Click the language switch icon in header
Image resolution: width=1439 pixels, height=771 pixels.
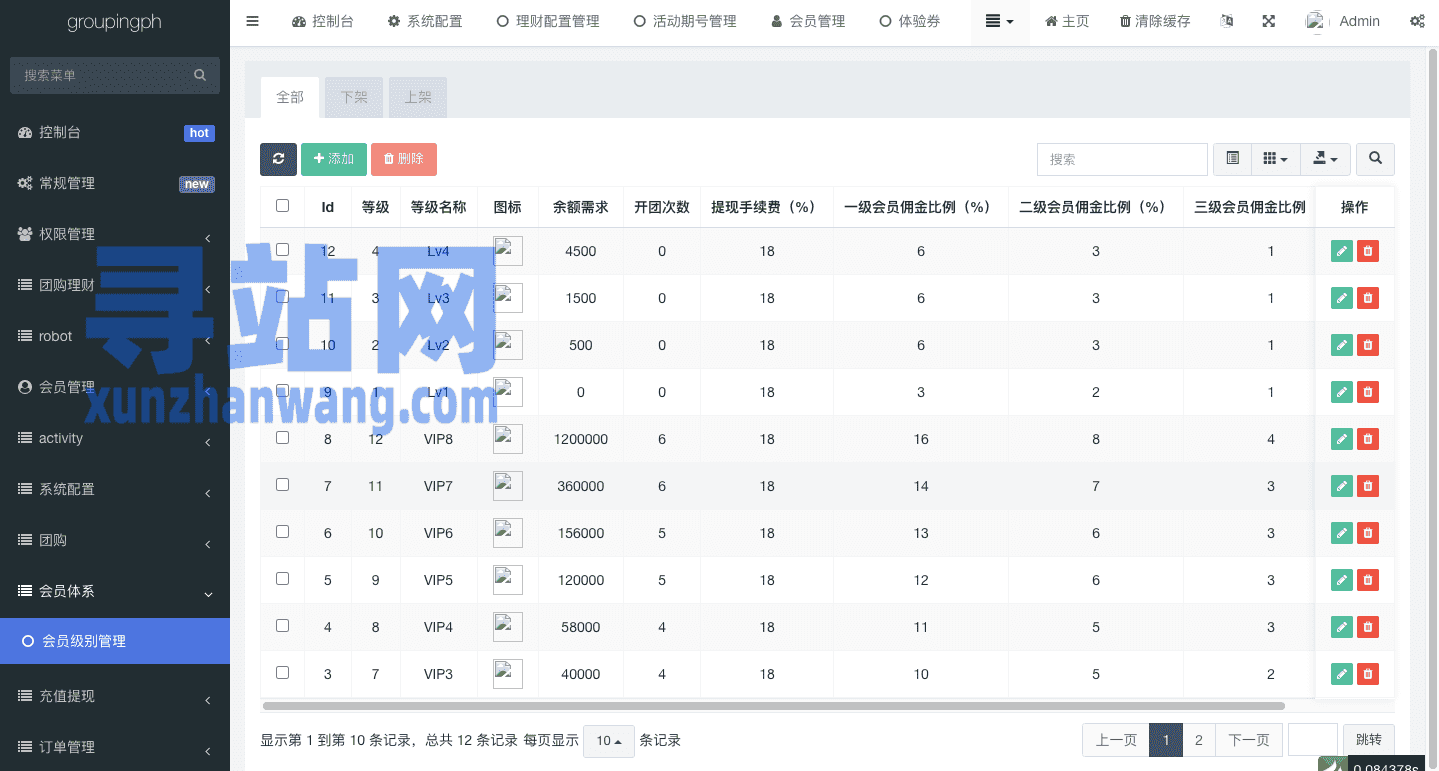tap(1227, 21)
